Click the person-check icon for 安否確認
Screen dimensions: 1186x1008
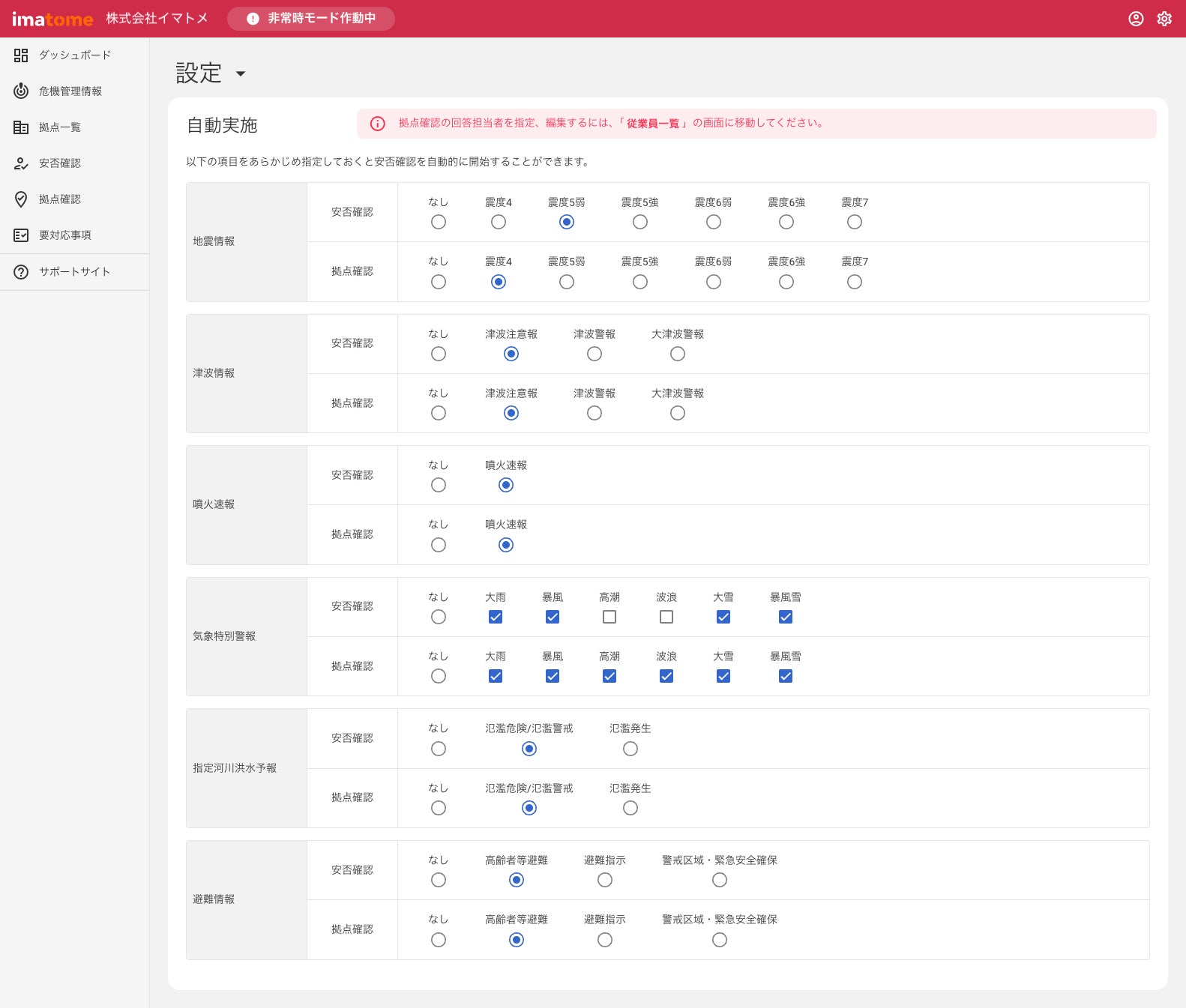21,163
